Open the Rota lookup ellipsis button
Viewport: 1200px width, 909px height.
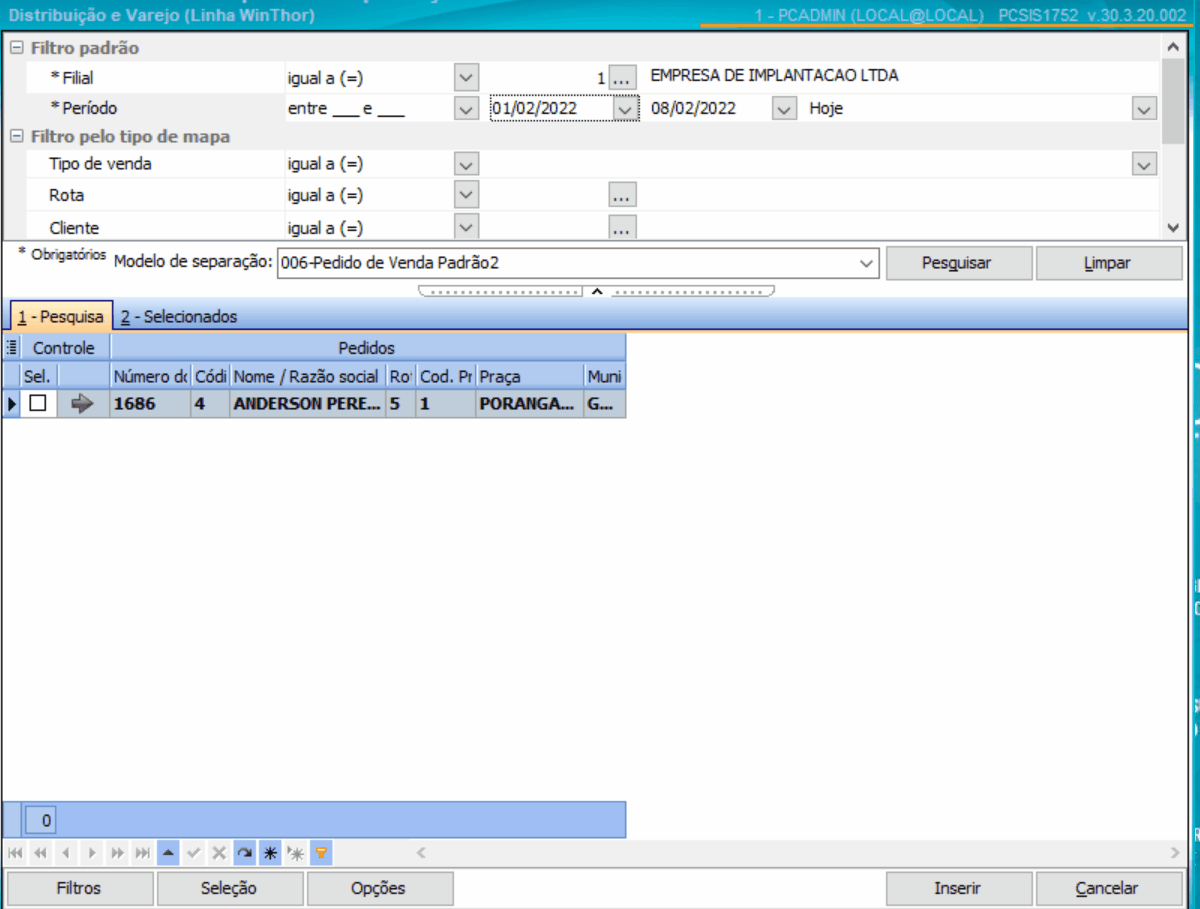click(x=622, y=195)
